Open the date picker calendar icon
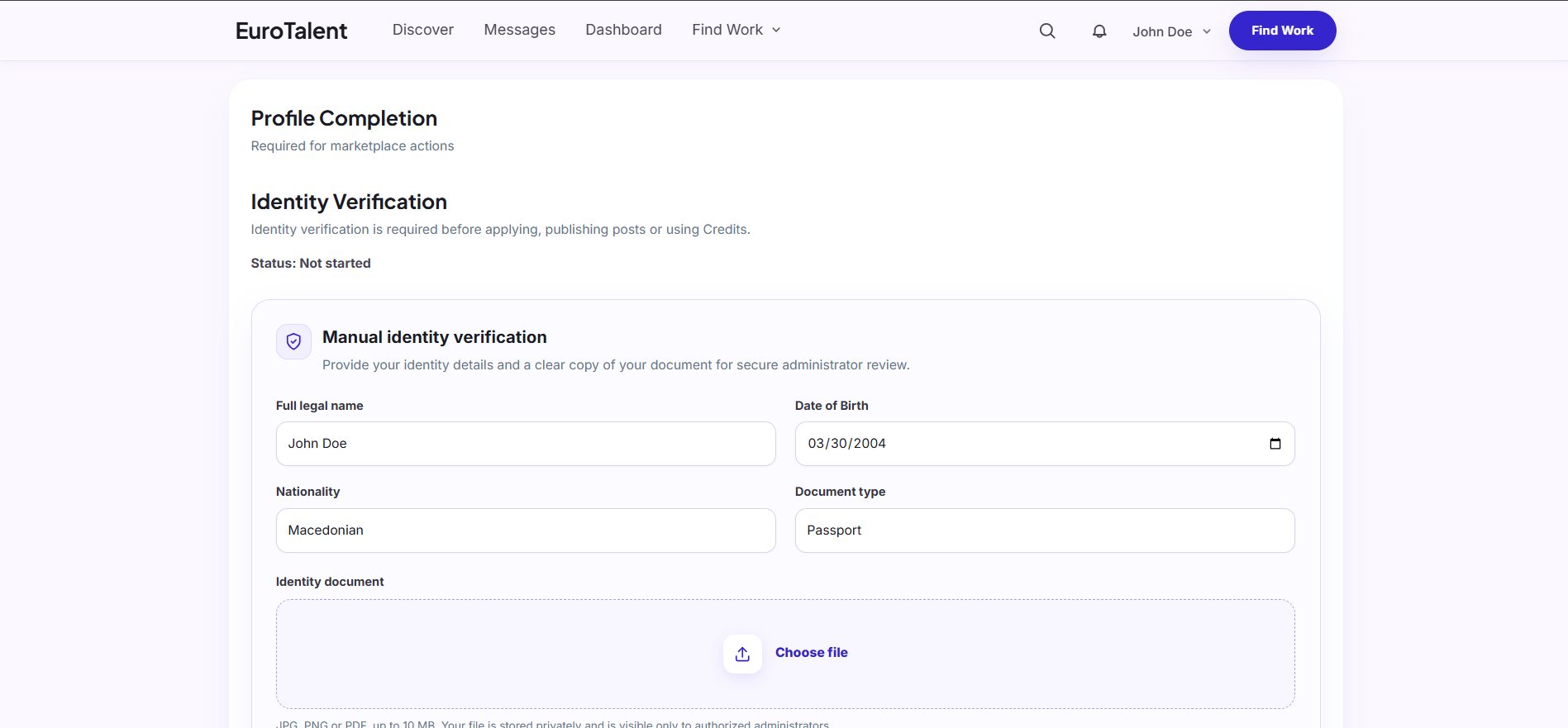 pyautogui.click(x=1275, y=444)
